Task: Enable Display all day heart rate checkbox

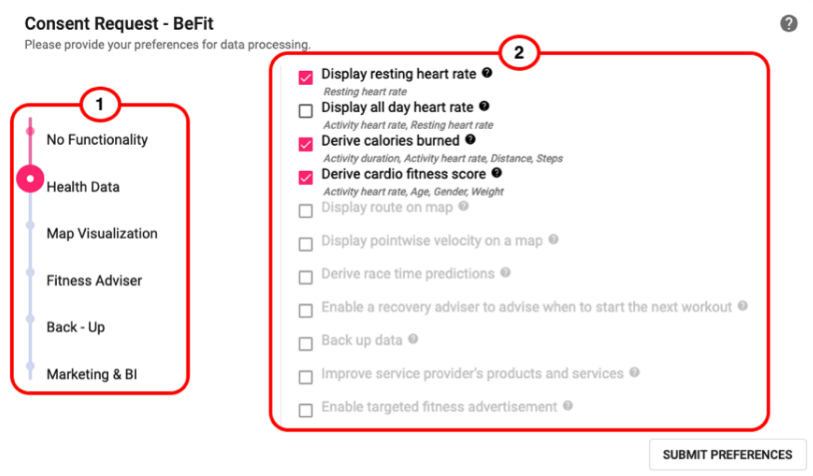Action: point(306,111)
